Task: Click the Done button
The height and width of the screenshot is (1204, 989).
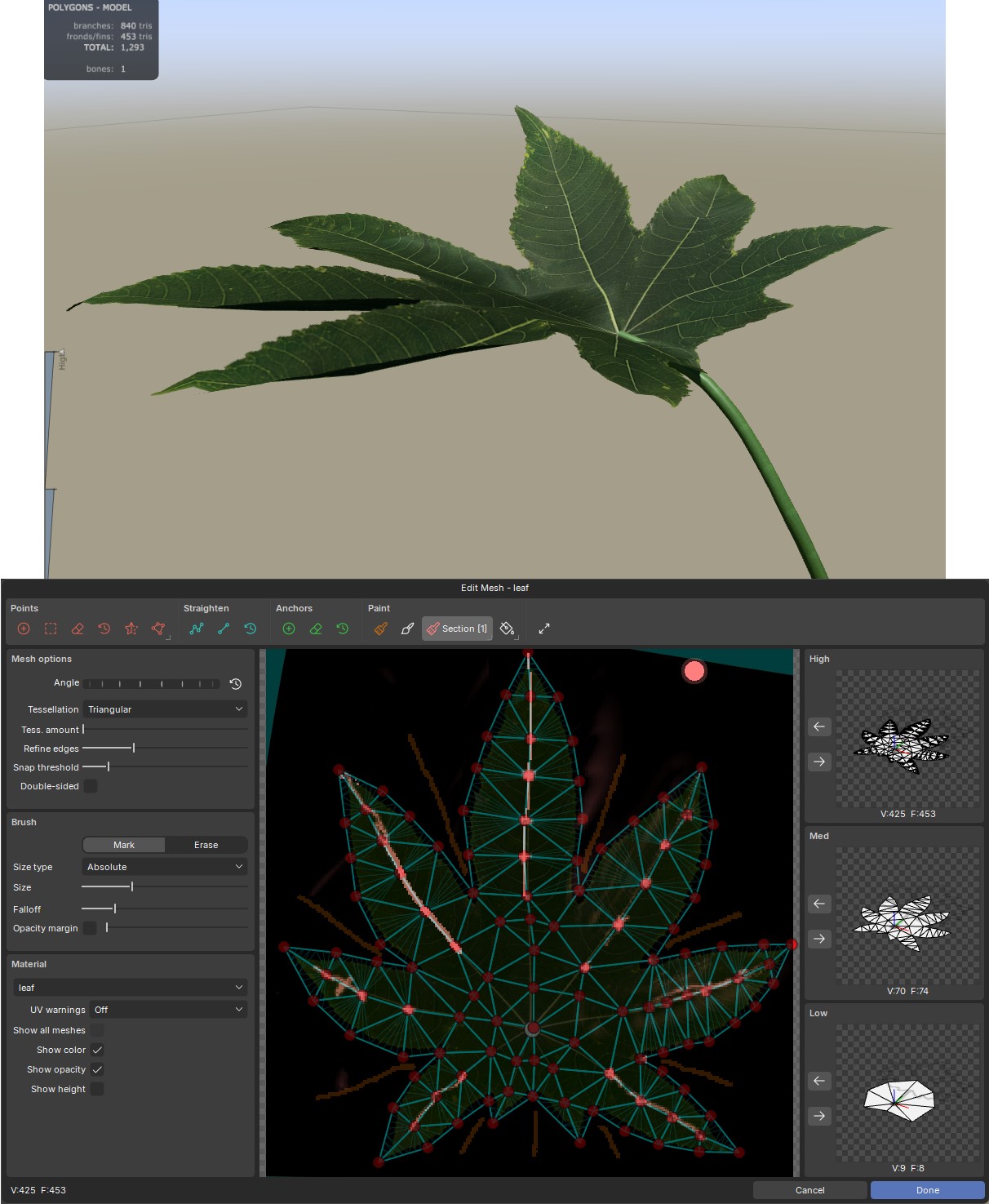Action: point(926,1190)
